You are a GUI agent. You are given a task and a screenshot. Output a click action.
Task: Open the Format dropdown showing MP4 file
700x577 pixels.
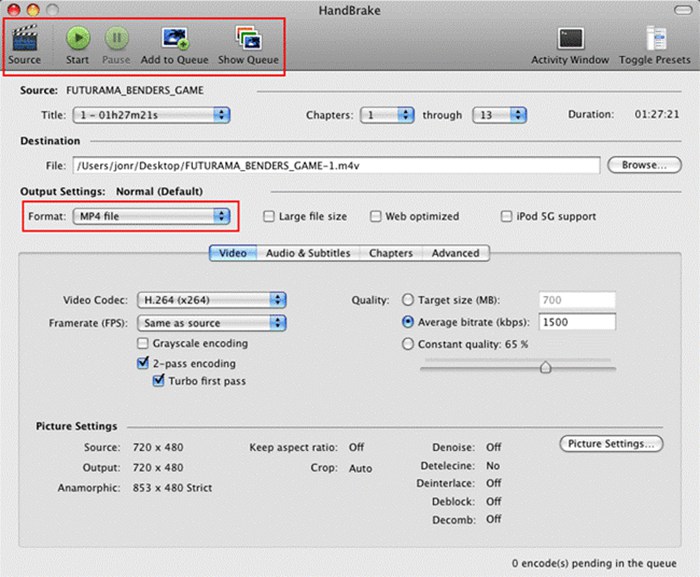click(151, 216)
